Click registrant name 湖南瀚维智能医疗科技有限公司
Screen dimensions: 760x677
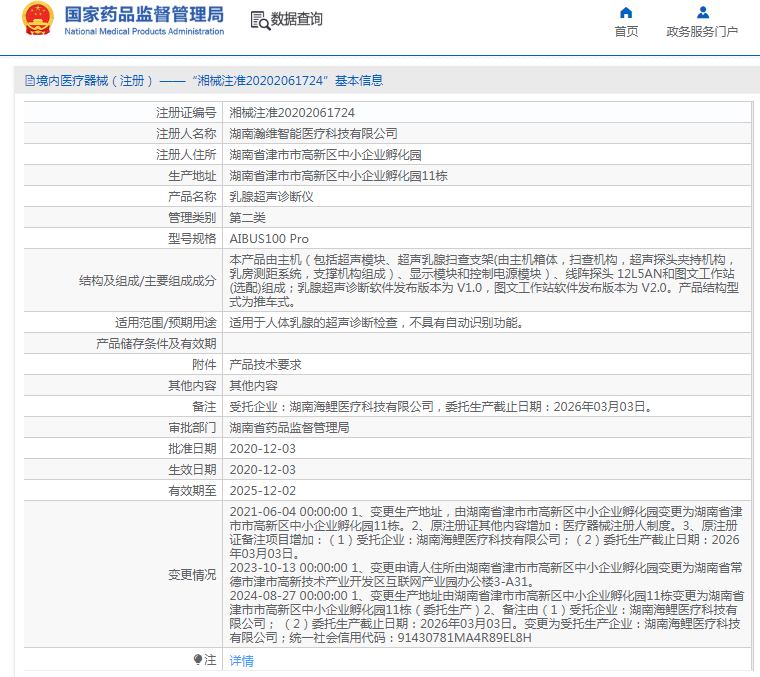click(x=313, y=134)
